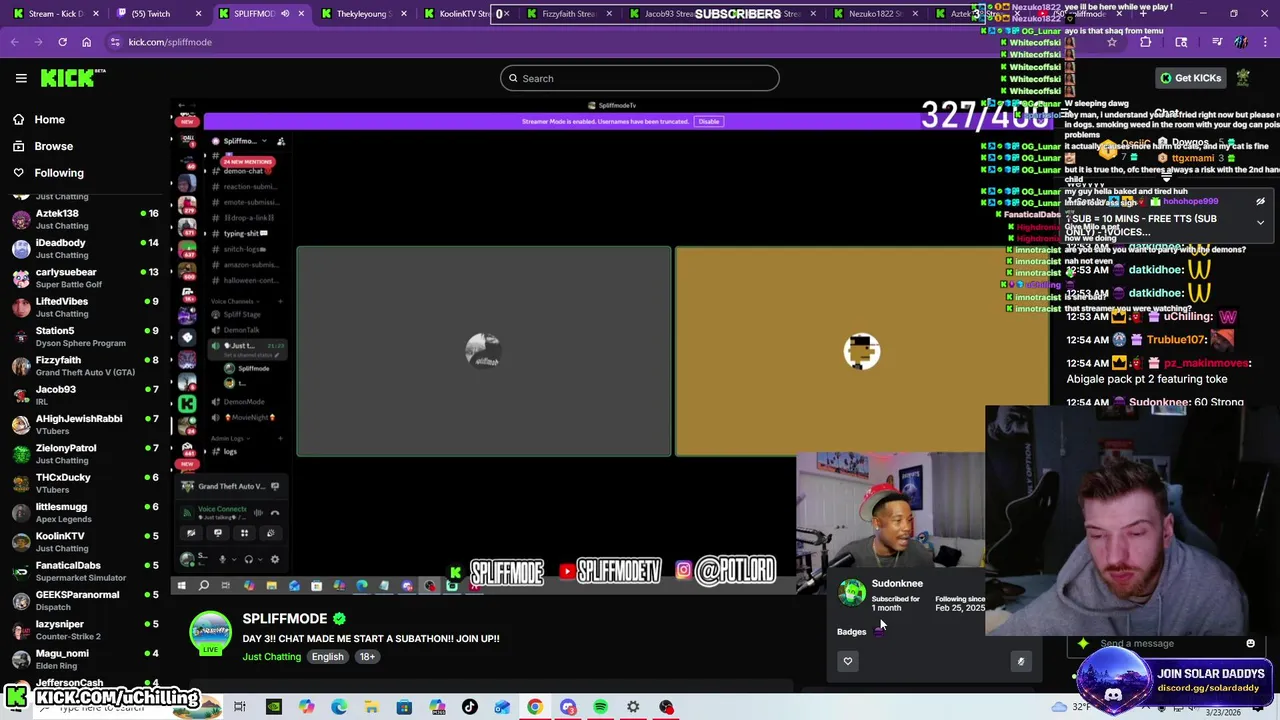
Task: Select THCxDucky in the following list
Action: pyautogui.click(x=85, y=483)
